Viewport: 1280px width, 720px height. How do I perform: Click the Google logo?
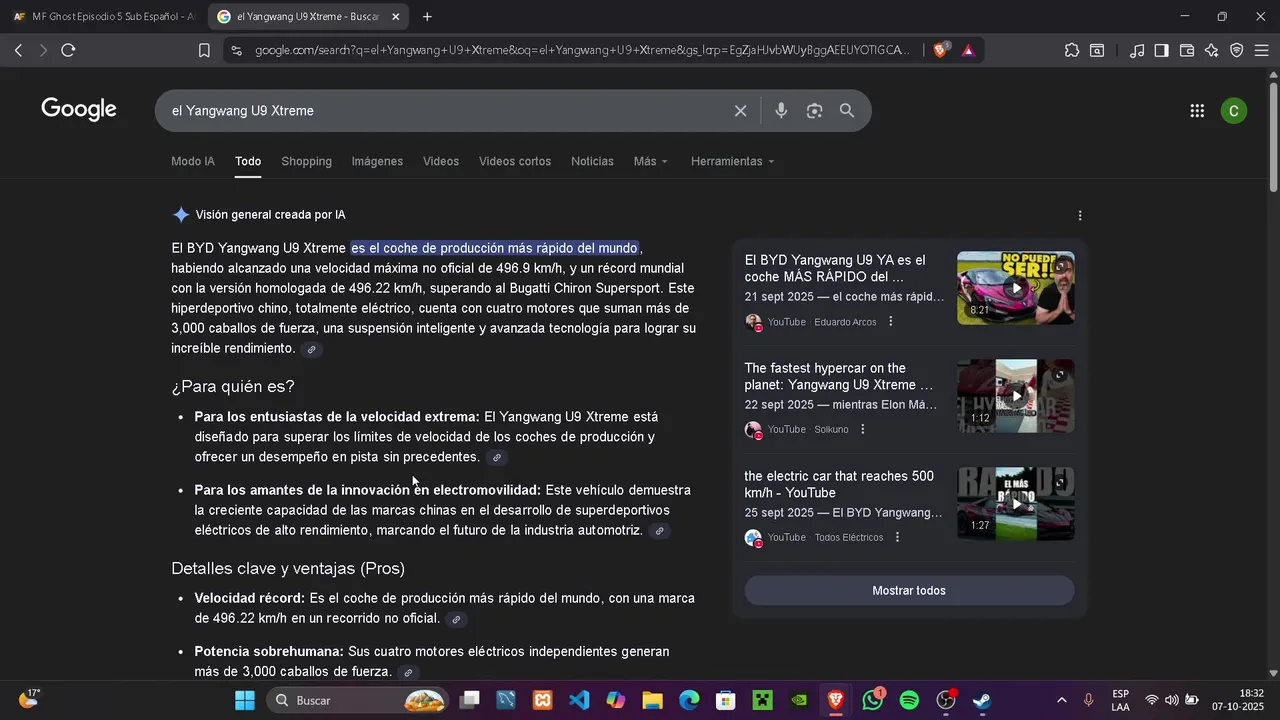[79, 110]
